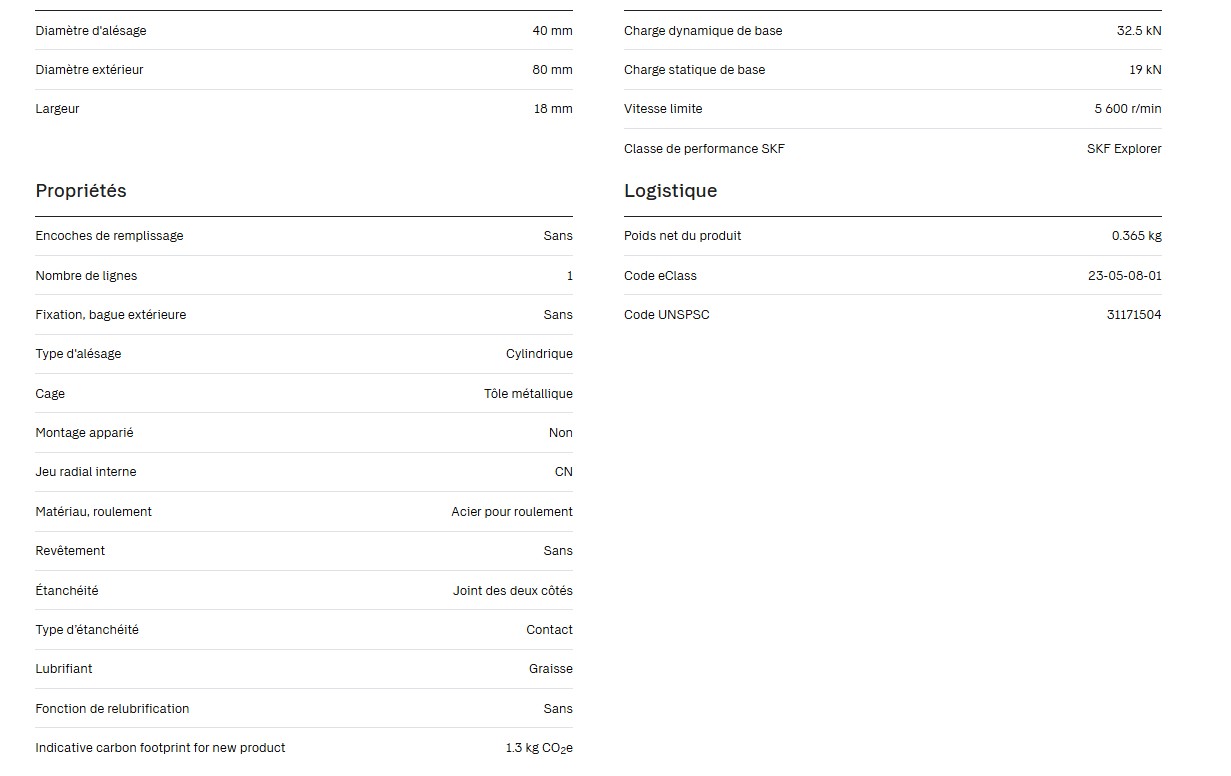Click the Cylindrique bore type value

(x=539, y=354)
